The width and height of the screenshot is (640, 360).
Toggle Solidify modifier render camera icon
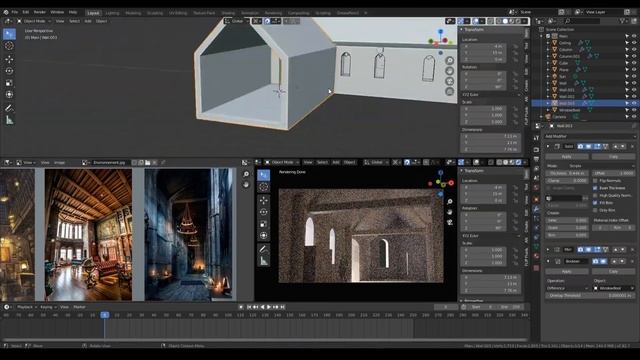click(x=580, y=146)
